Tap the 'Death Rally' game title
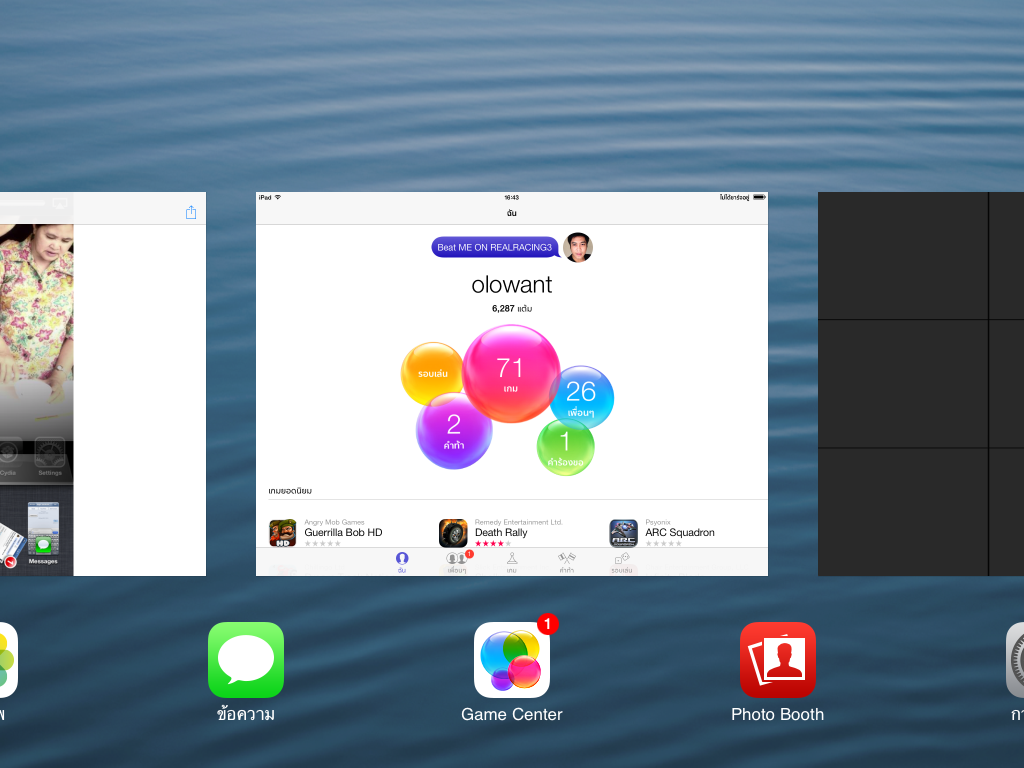This screenshot has height=768, width=1024. [x=501, y=532]
